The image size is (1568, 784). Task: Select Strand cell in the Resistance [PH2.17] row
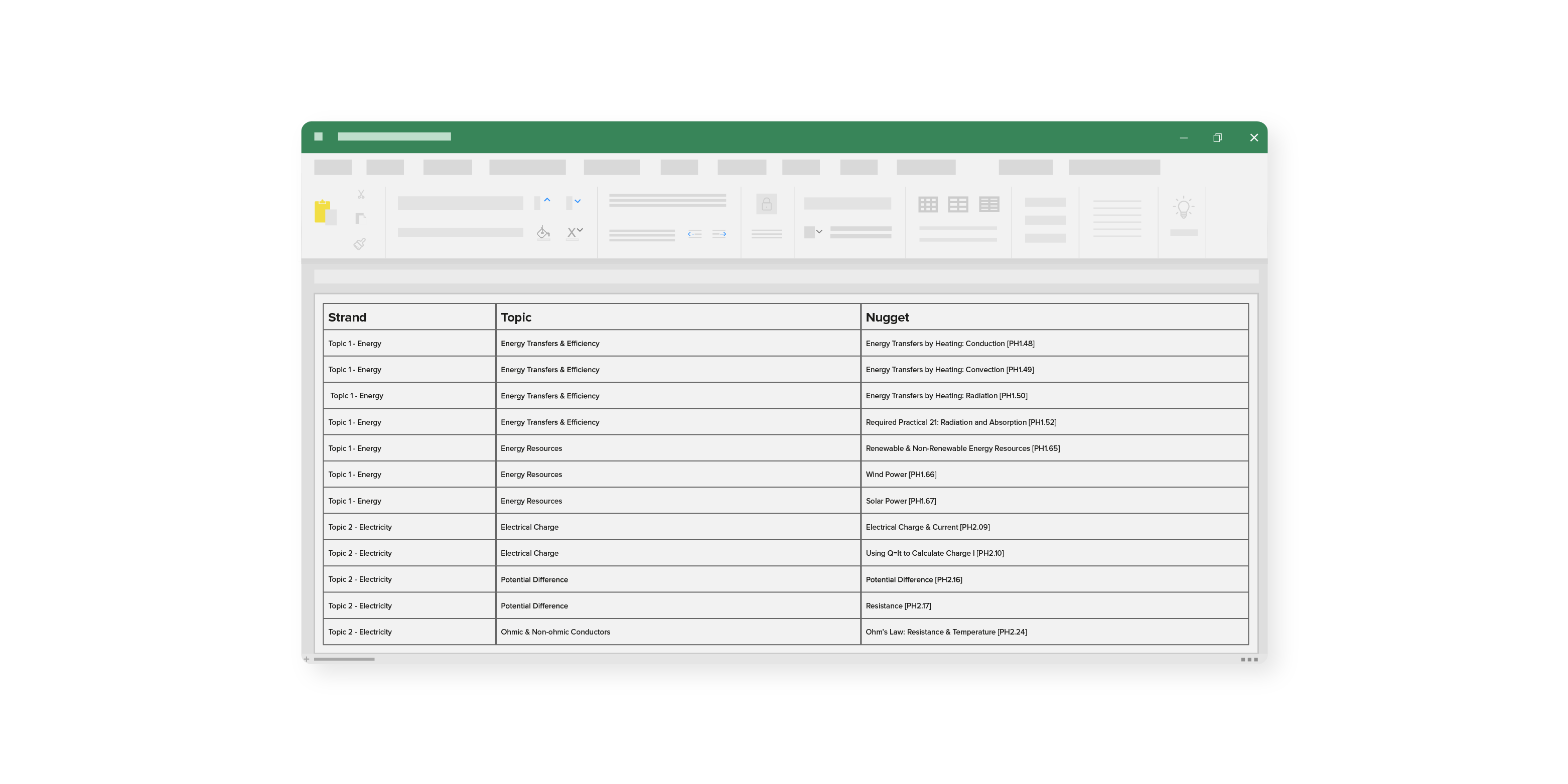click(409, 605)
